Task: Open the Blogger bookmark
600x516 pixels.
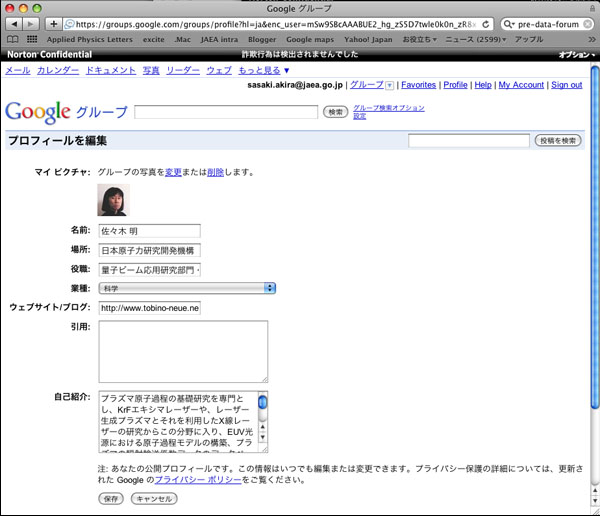Action: [262, 39]
